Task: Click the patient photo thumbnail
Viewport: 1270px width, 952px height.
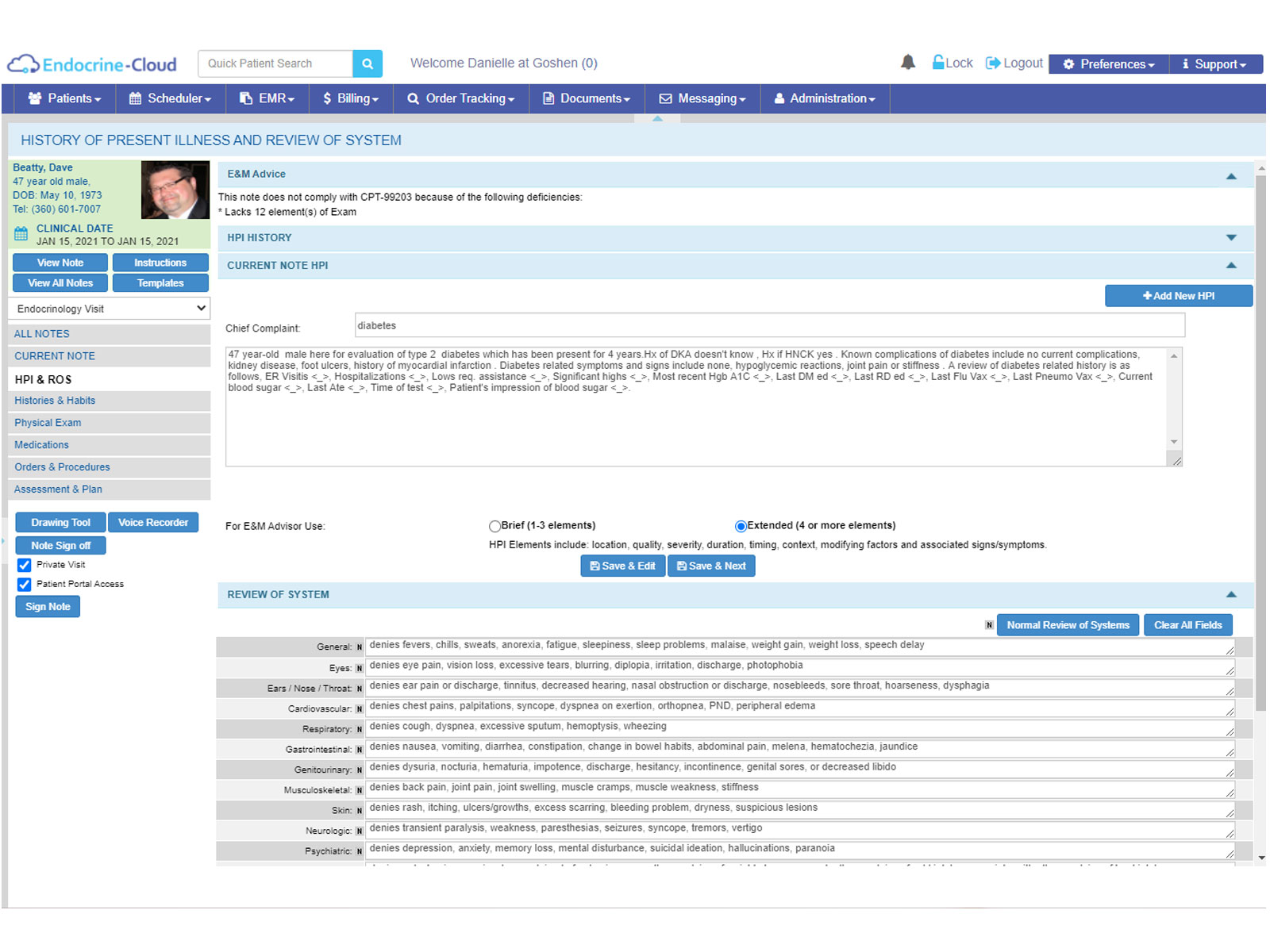Action: 175,190
